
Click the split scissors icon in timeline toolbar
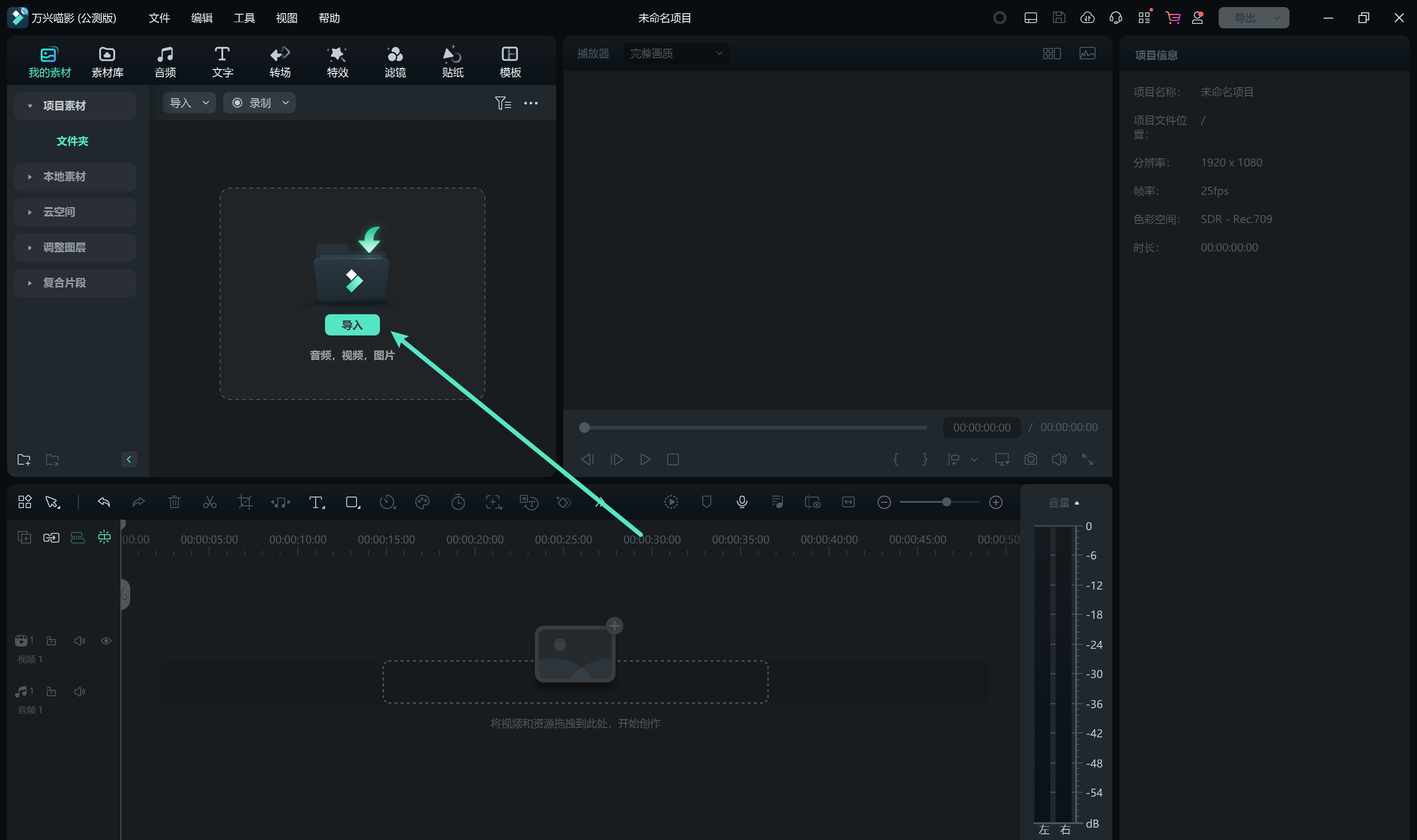coord(209,502)
